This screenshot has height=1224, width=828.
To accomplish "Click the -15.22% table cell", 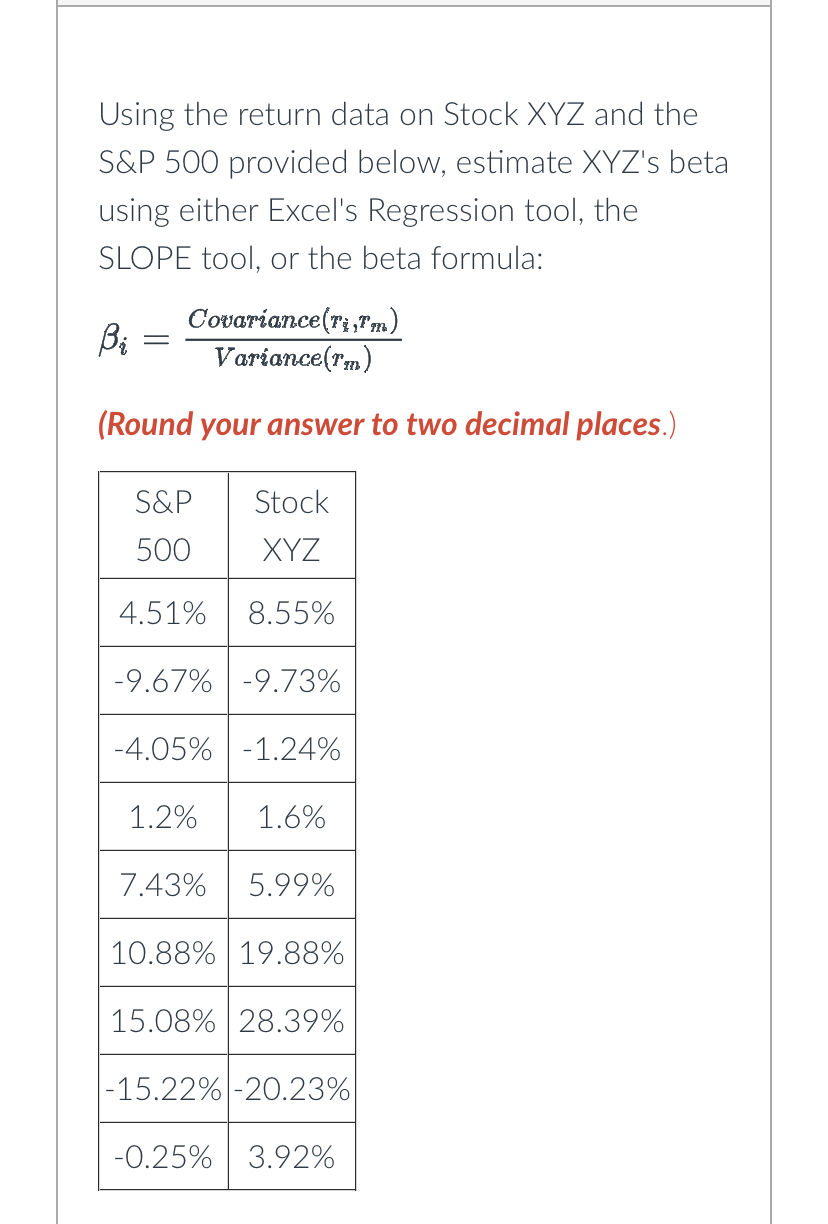I will pos(165,1088).
